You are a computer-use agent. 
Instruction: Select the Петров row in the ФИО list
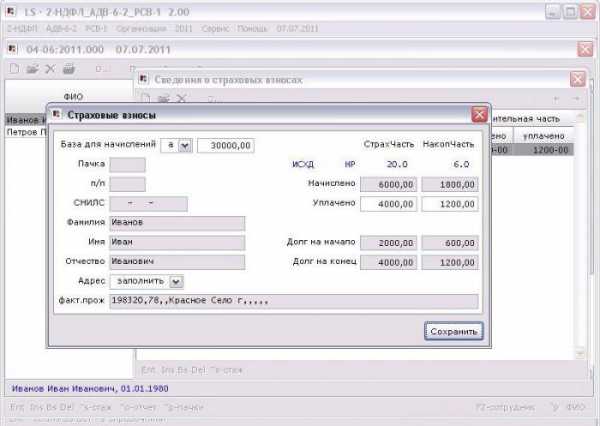(x=25, y=131)
